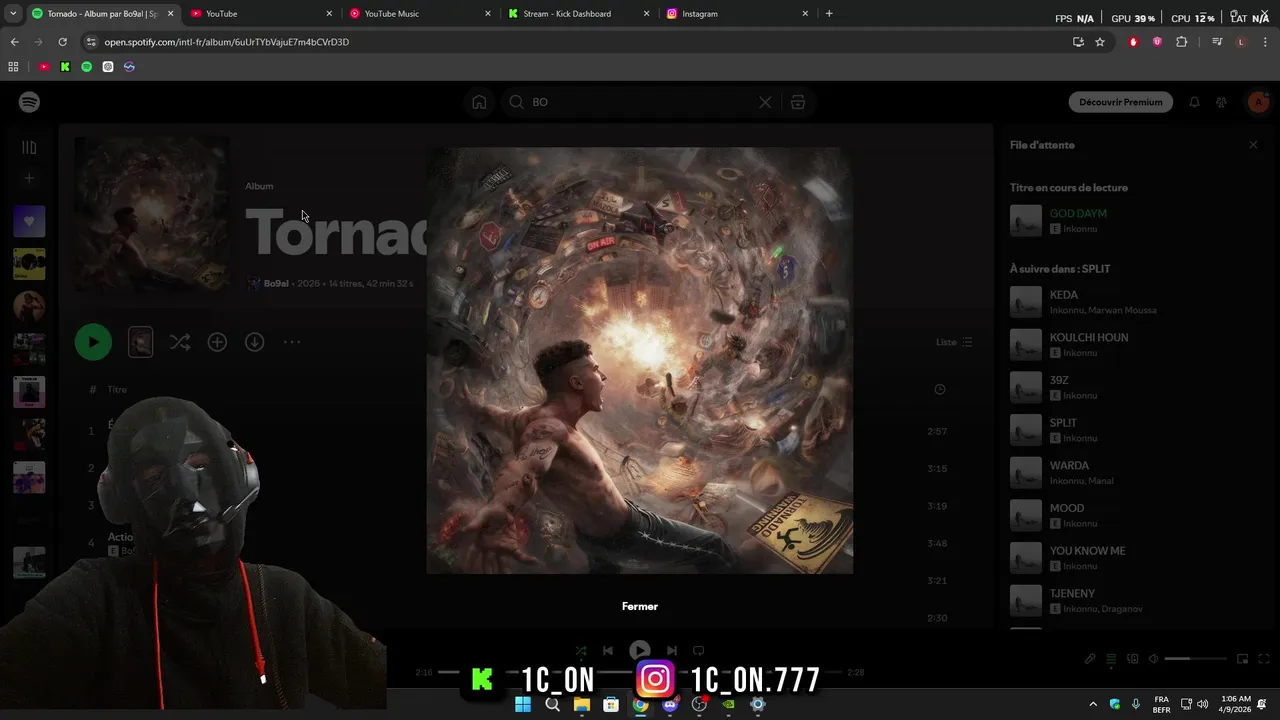Switch to the Instagram tab
Image resolution: width=1280 pixels, height=720 pixels.
click(736, 14)
